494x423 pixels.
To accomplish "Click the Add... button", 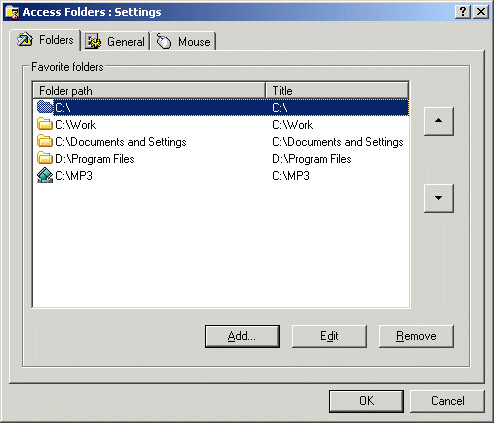I will click(x=242, y=336).
